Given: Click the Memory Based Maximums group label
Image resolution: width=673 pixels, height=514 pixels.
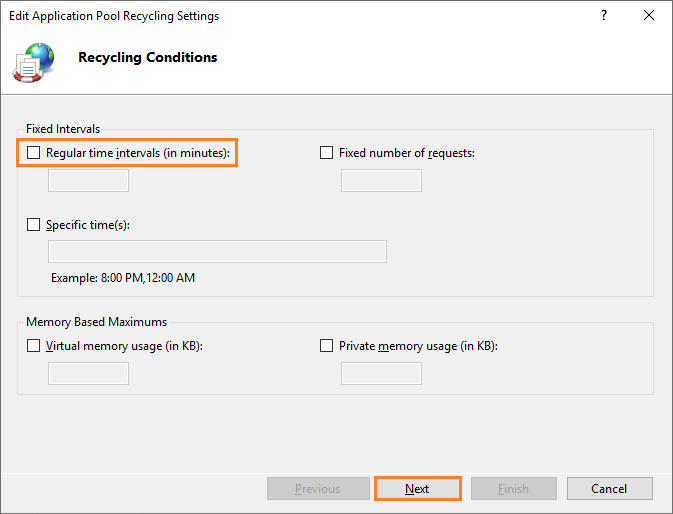Looking at the screenshot, I should [97, 322].
